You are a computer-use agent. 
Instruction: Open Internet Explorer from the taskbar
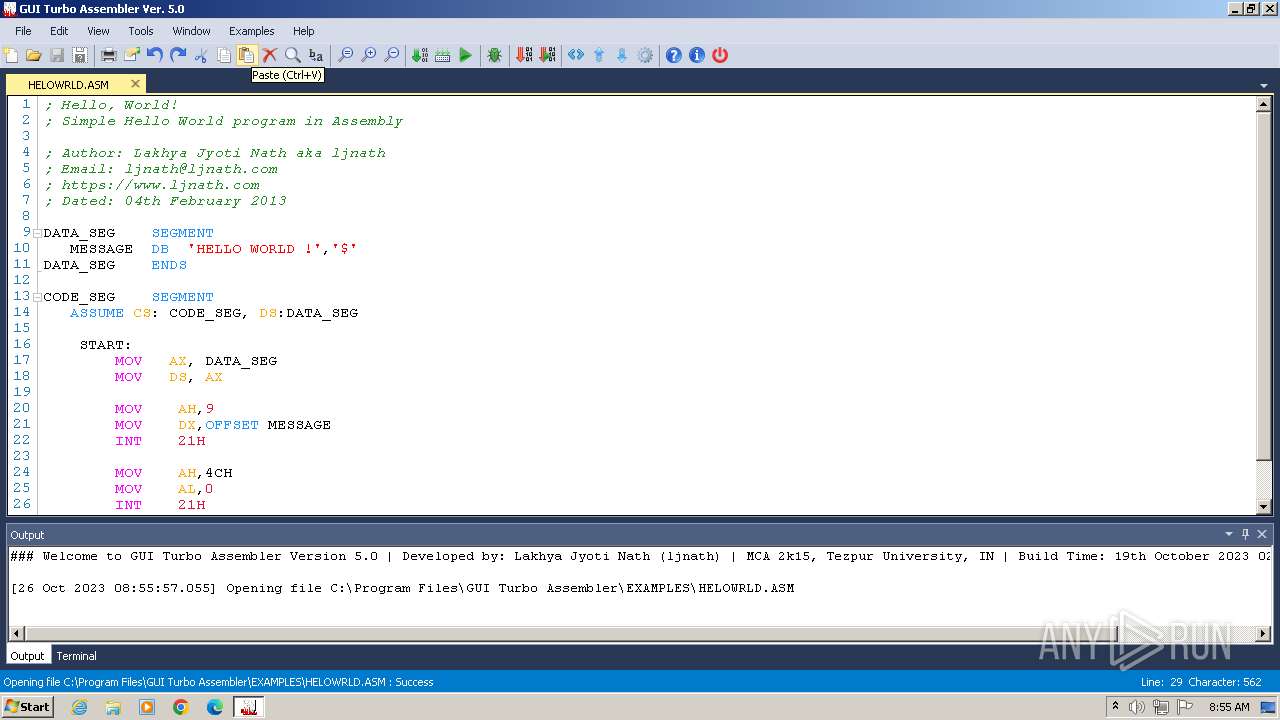tap(79, 707)
